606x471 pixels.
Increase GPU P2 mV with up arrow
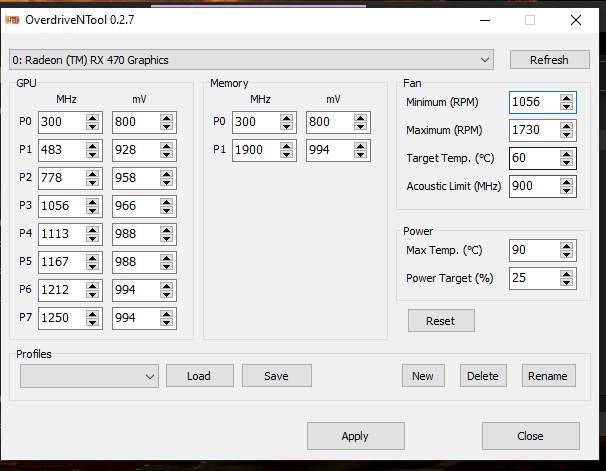coord(167,174)
